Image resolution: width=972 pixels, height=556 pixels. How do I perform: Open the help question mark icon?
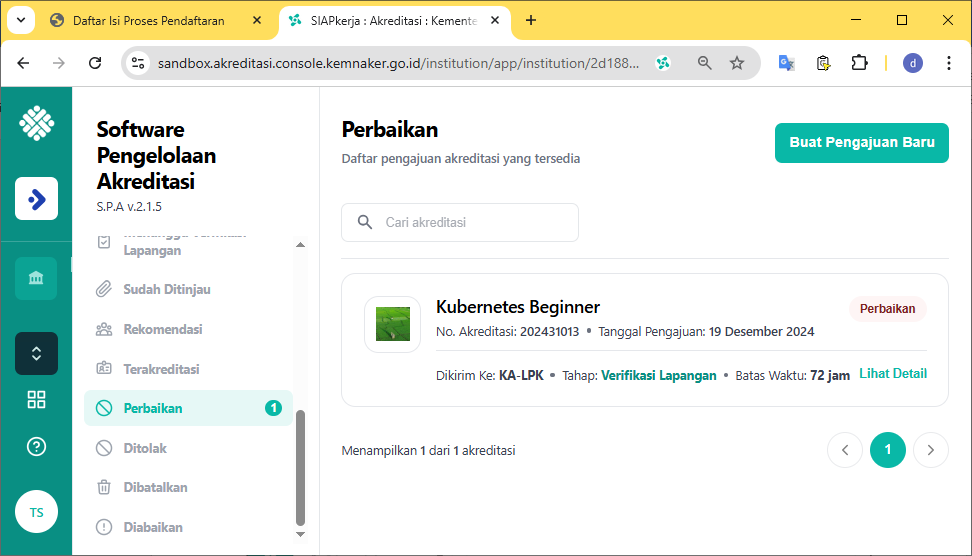click(x=36, y=447)
